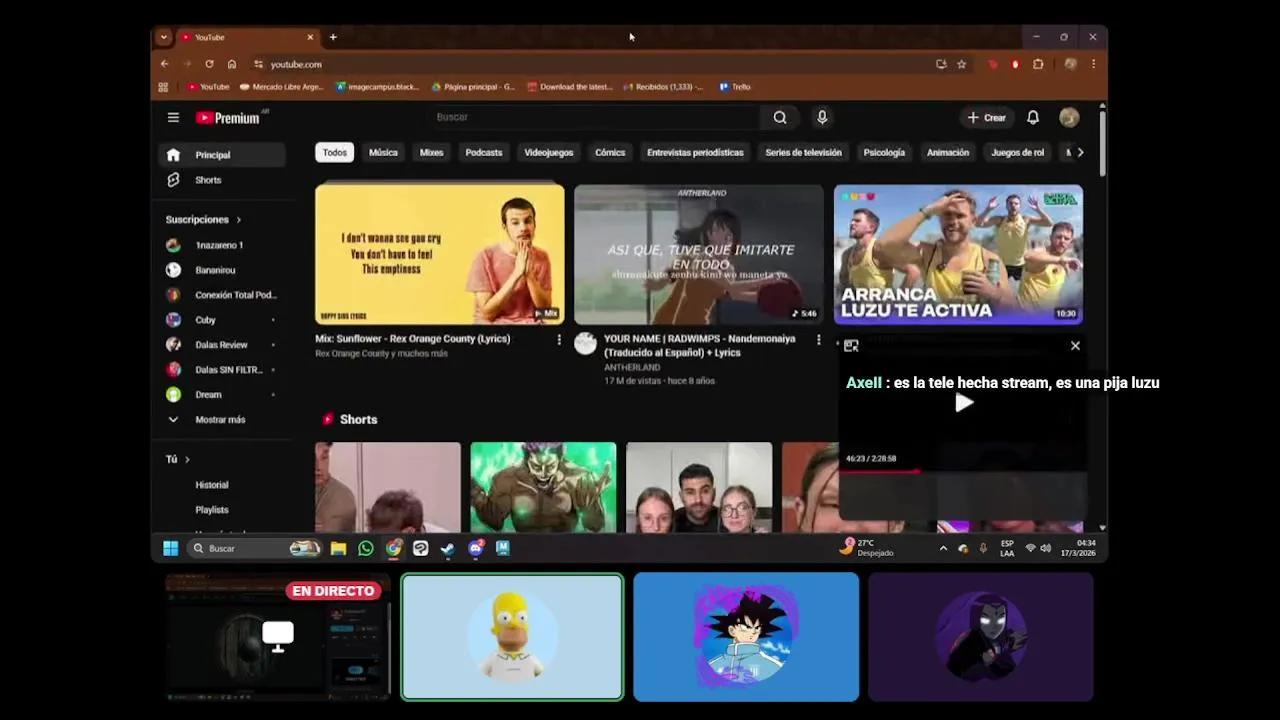Select the Animación chip
Screen dimensions: 1280x720
(948, 153)
